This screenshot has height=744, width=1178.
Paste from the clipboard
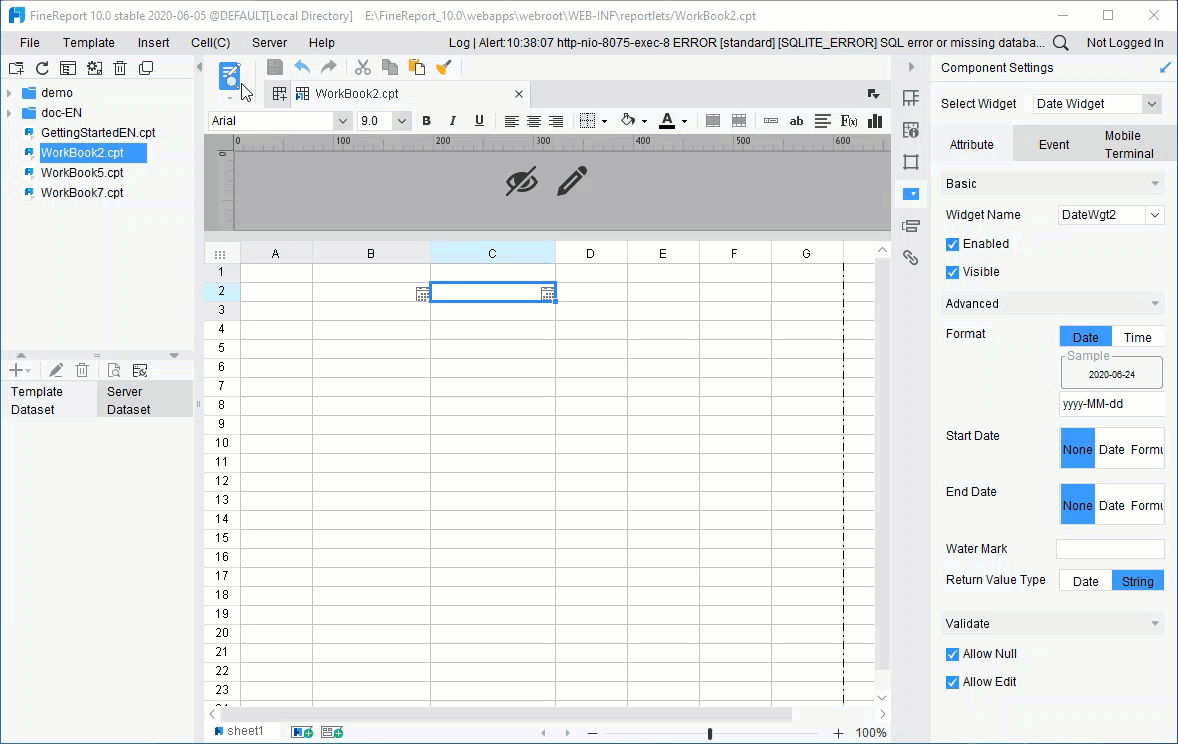tap(416, 68)
